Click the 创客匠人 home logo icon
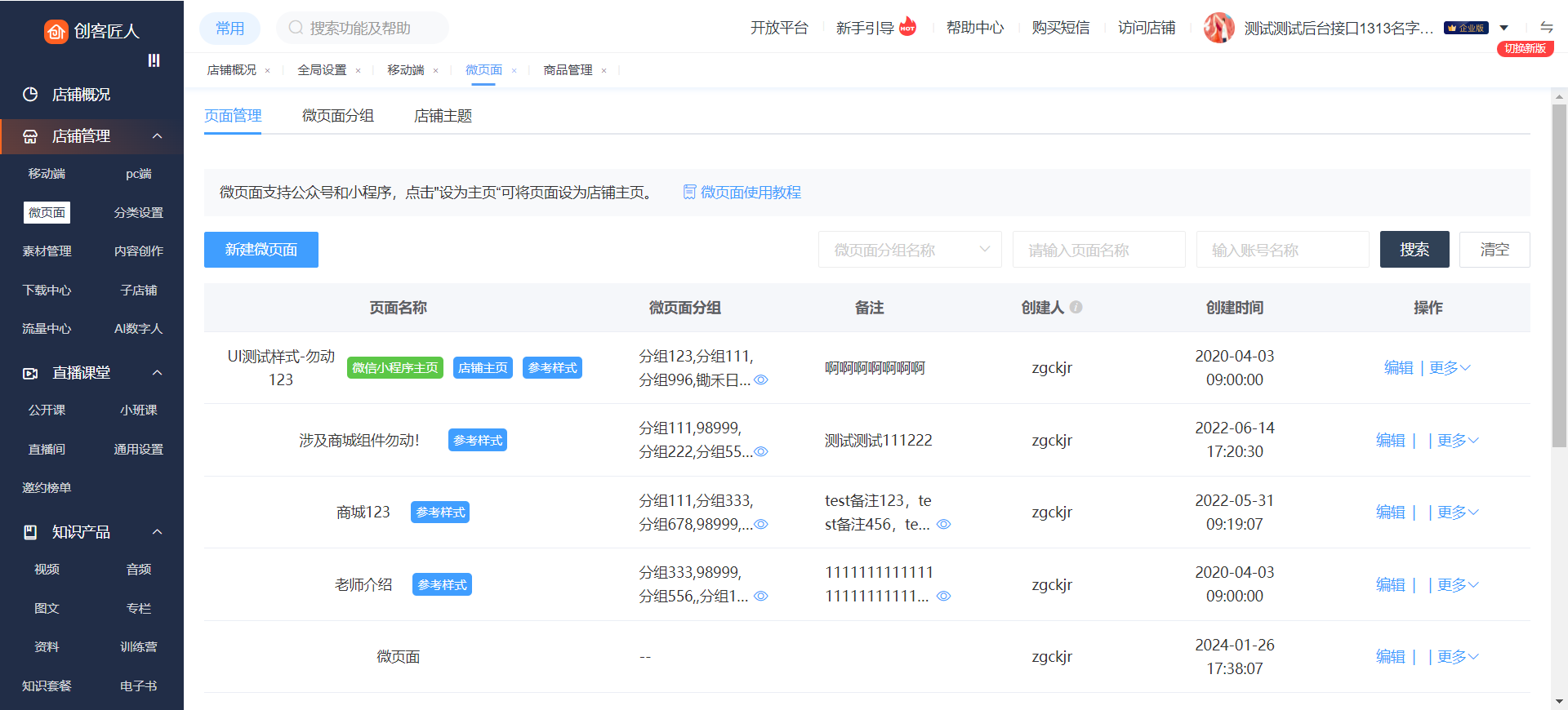Screen dimensions: 1568x710 click(56, 31)
